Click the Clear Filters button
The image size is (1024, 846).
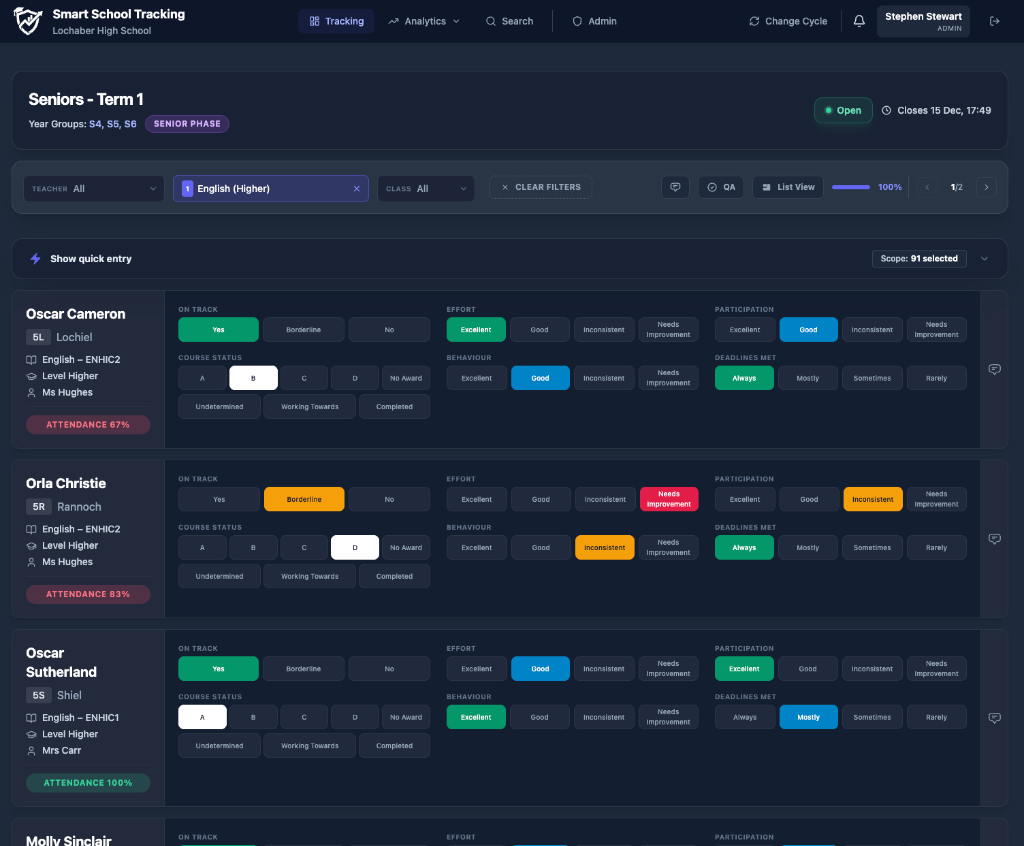(x=540, y=187)
